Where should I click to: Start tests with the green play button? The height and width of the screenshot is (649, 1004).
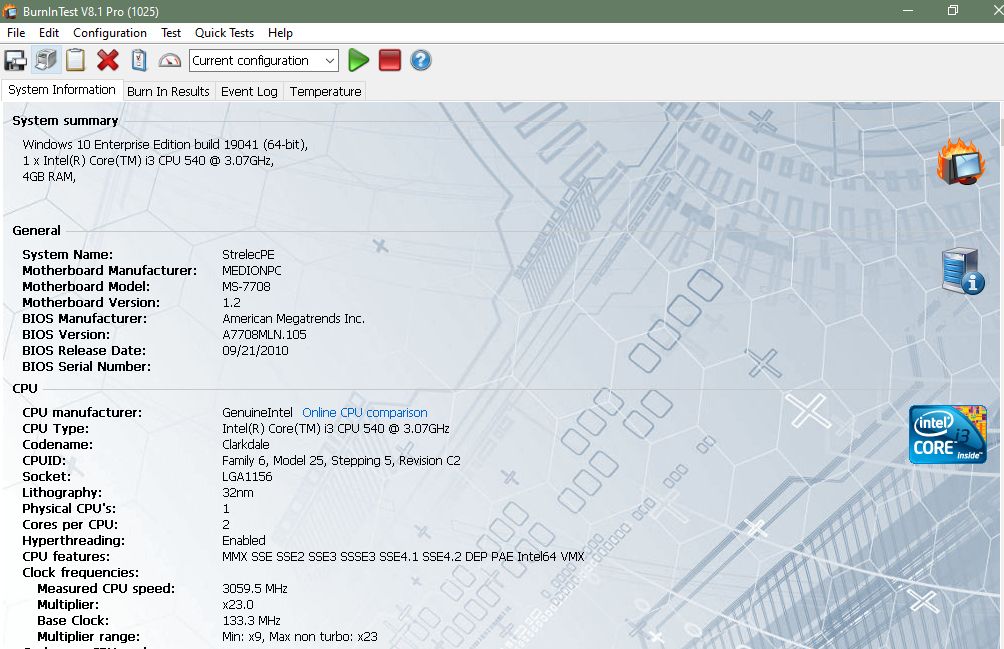point(359,61)
